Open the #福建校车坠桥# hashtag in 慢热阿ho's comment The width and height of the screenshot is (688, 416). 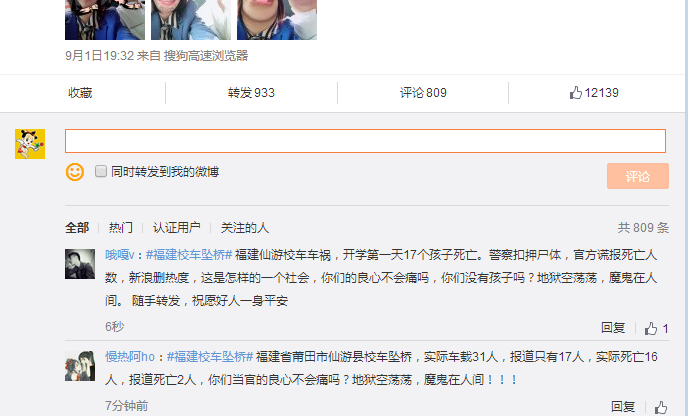point(210,357)
